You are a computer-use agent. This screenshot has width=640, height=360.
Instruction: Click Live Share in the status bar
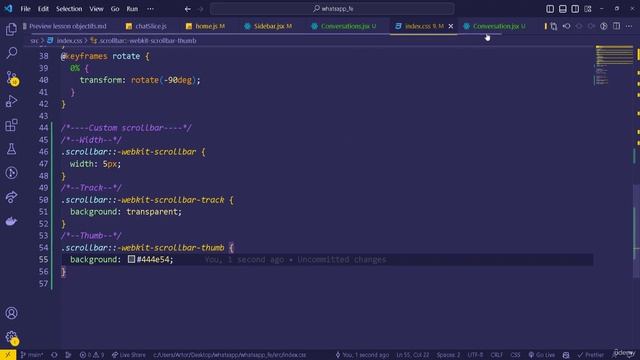coord(129,355)
